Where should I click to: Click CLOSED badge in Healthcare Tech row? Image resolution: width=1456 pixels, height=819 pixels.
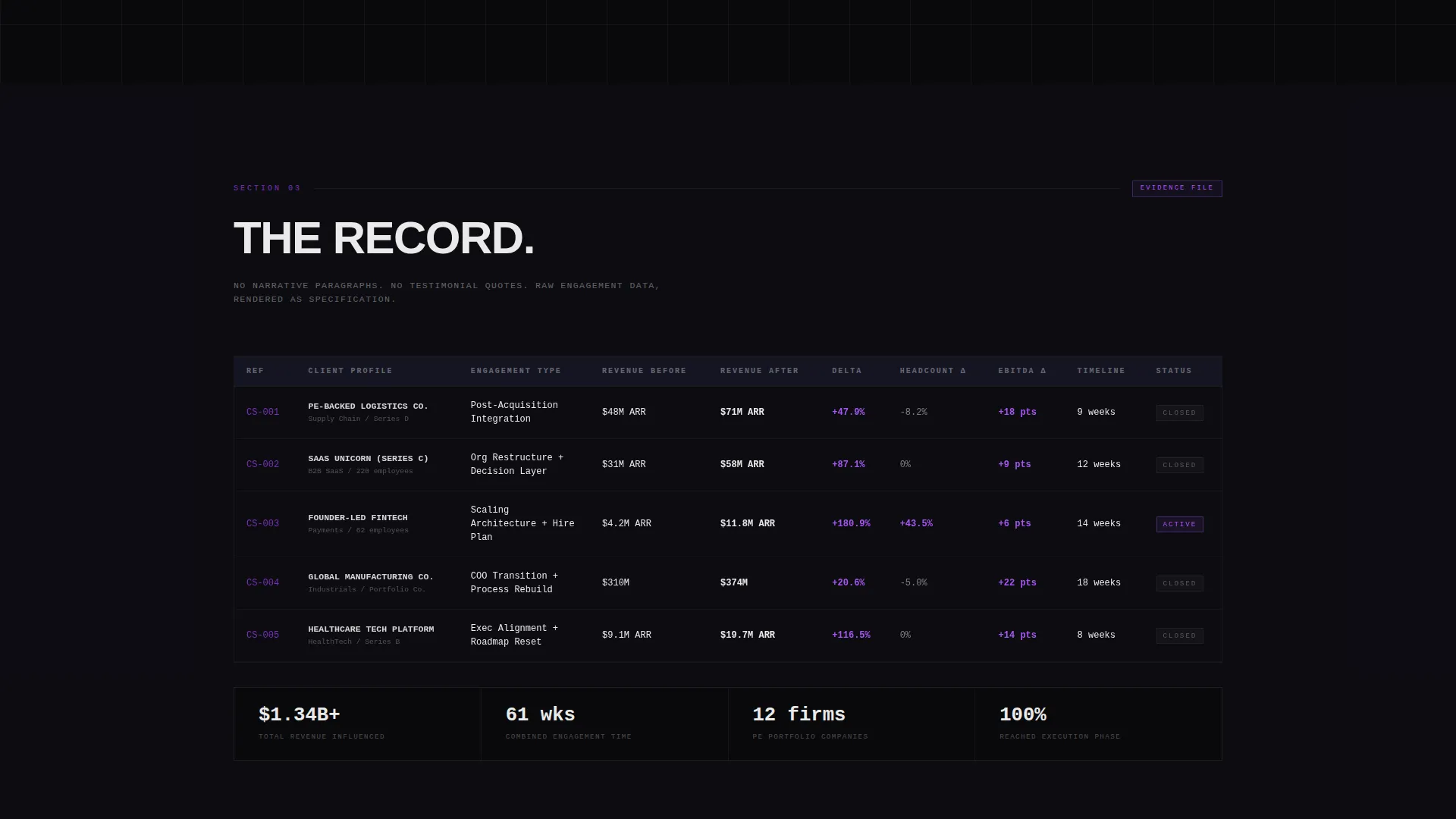[1179, 635]
